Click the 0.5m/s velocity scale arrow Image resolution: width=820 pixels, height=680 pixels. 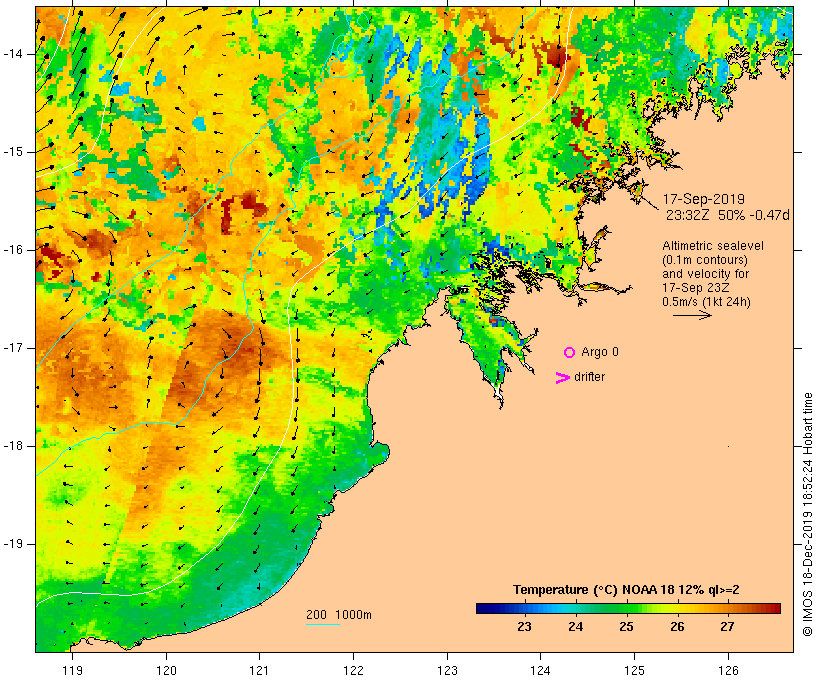coord(692,315)
